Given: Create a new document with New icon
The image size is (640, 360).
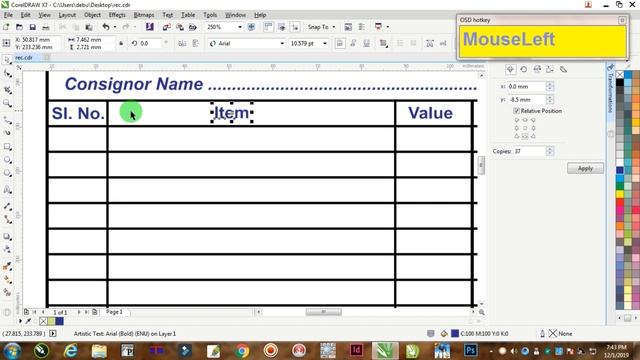Looking at the screenshot, I should point(6,27).
